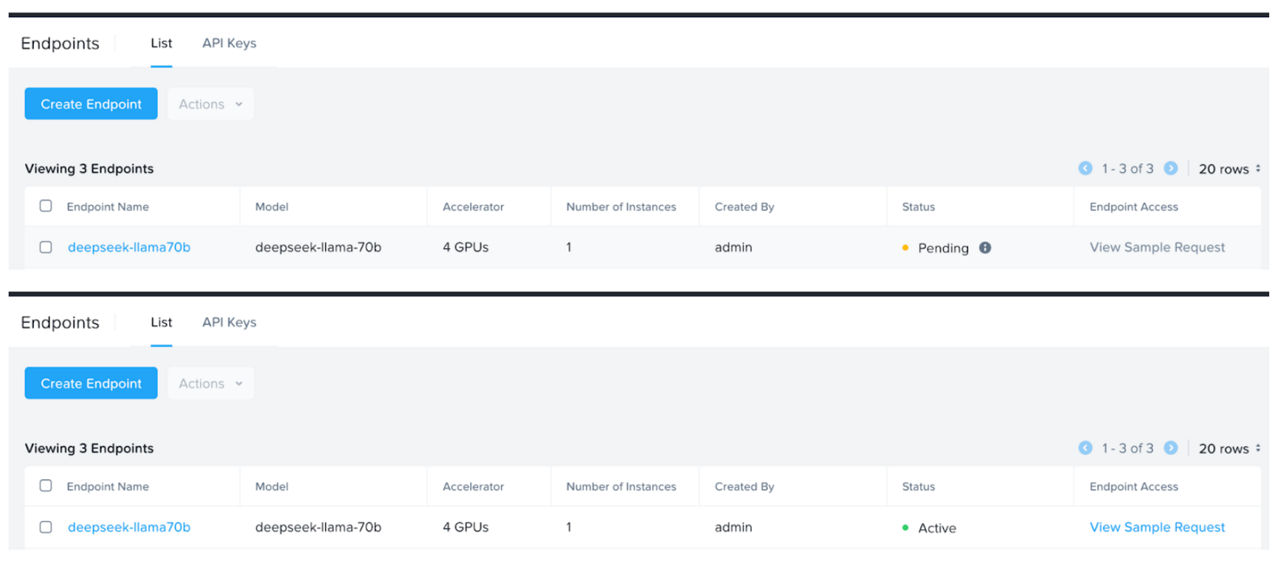
Task: Select the checkbox for the Pending deepseek-llama70b row
Action: click(x=46, y=248)
